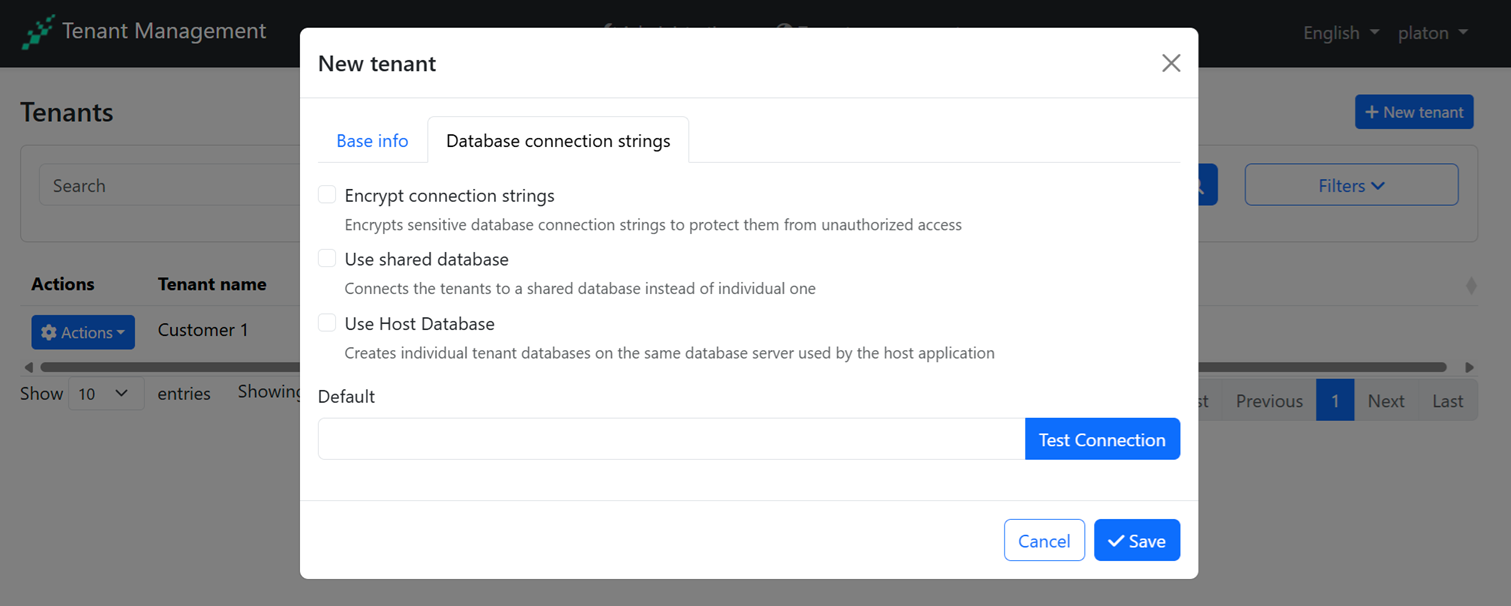Tick the Use Host Database checkbox

(x=327, y=323)
